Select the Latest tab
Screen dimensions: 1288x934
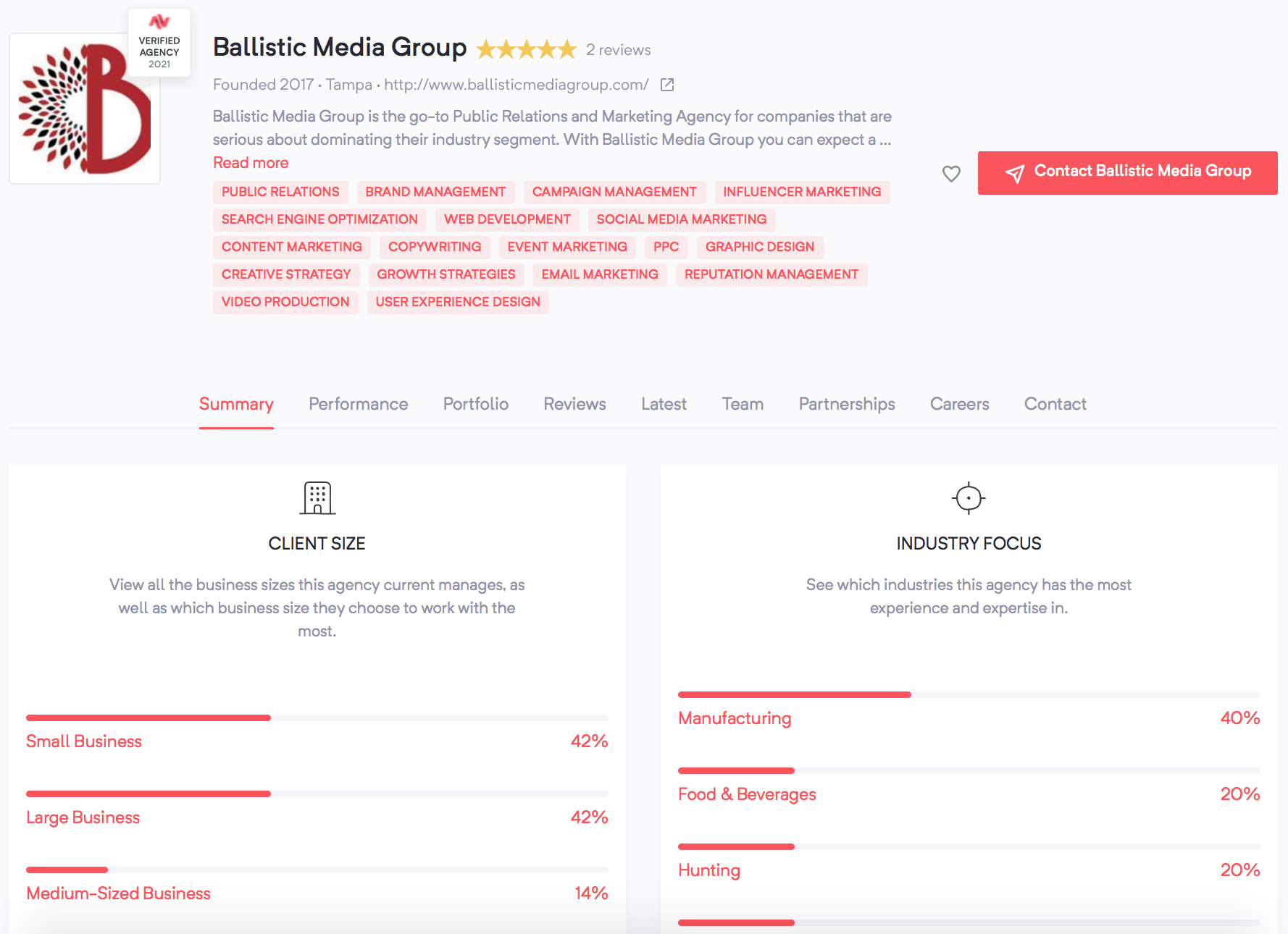point(664,404)
